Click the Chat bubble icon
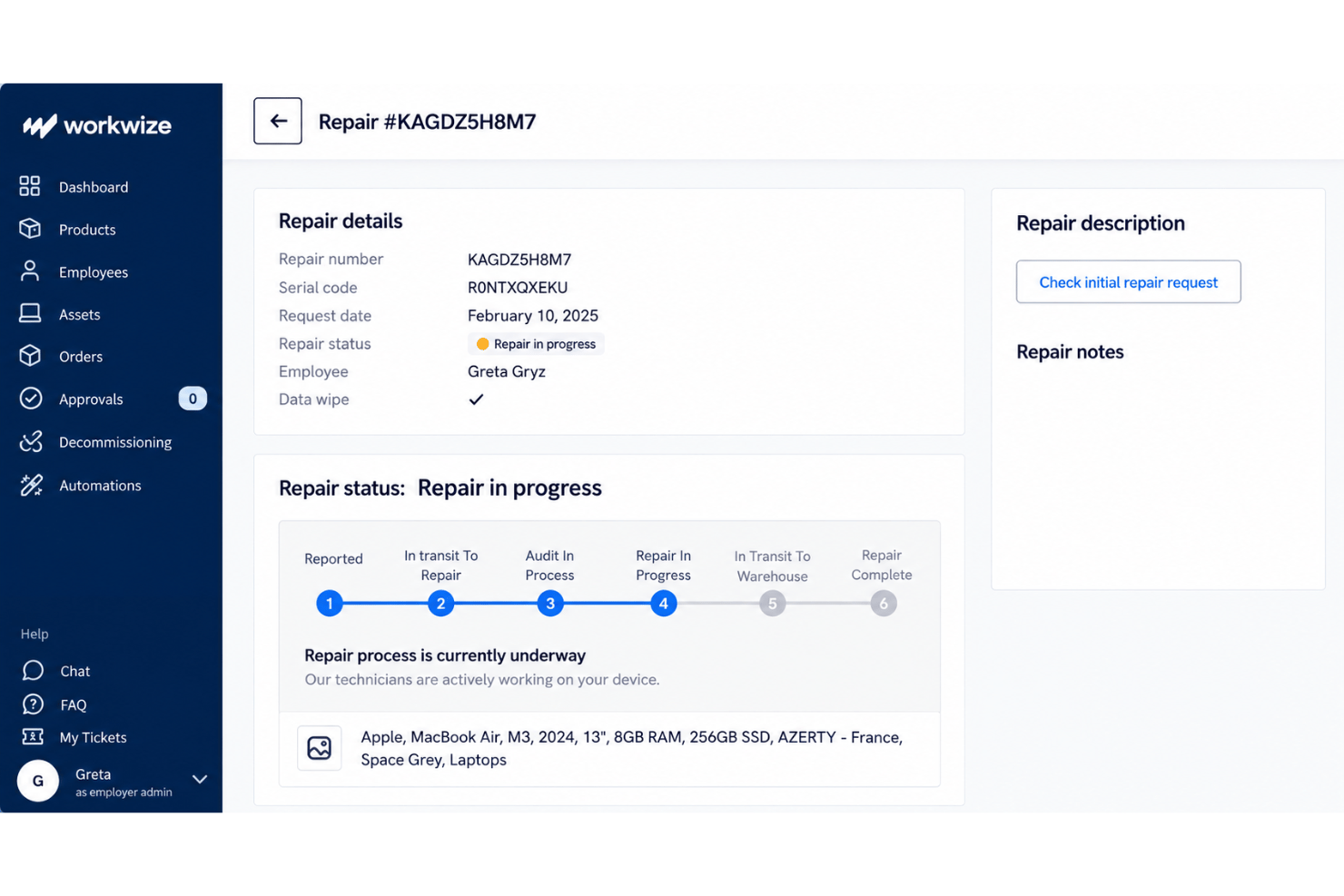Viewport: 1344px width, 896px height. pyautogui.click(x=33, y=670)
